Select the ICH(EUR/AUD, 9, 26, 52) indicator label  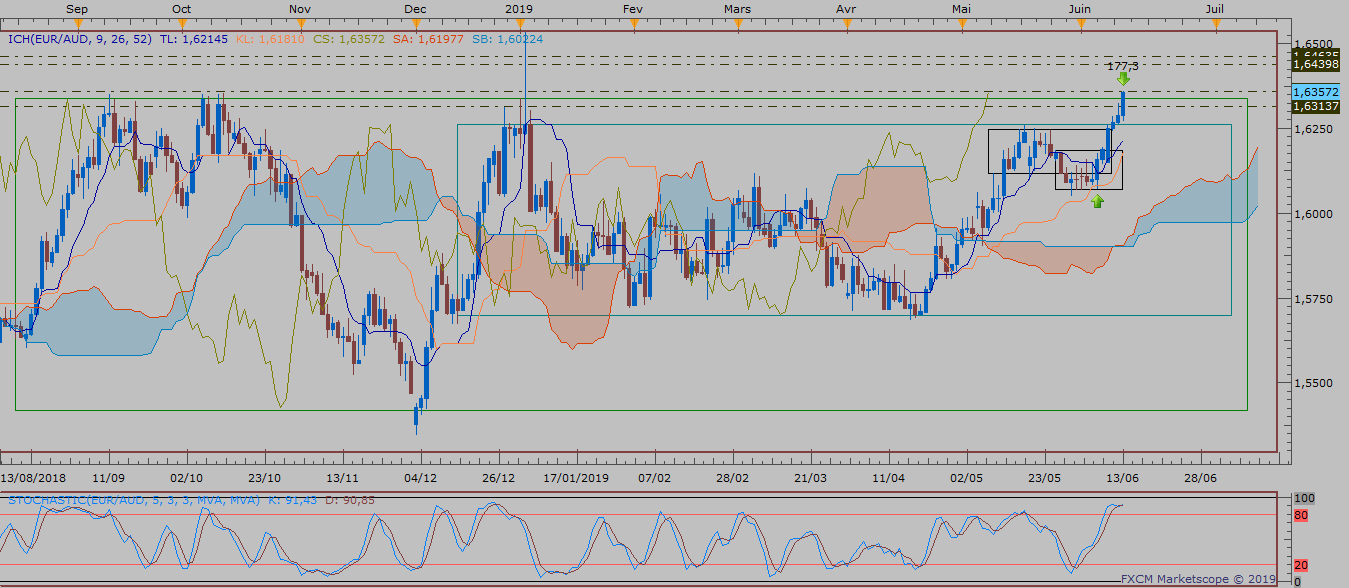(80, 39)
